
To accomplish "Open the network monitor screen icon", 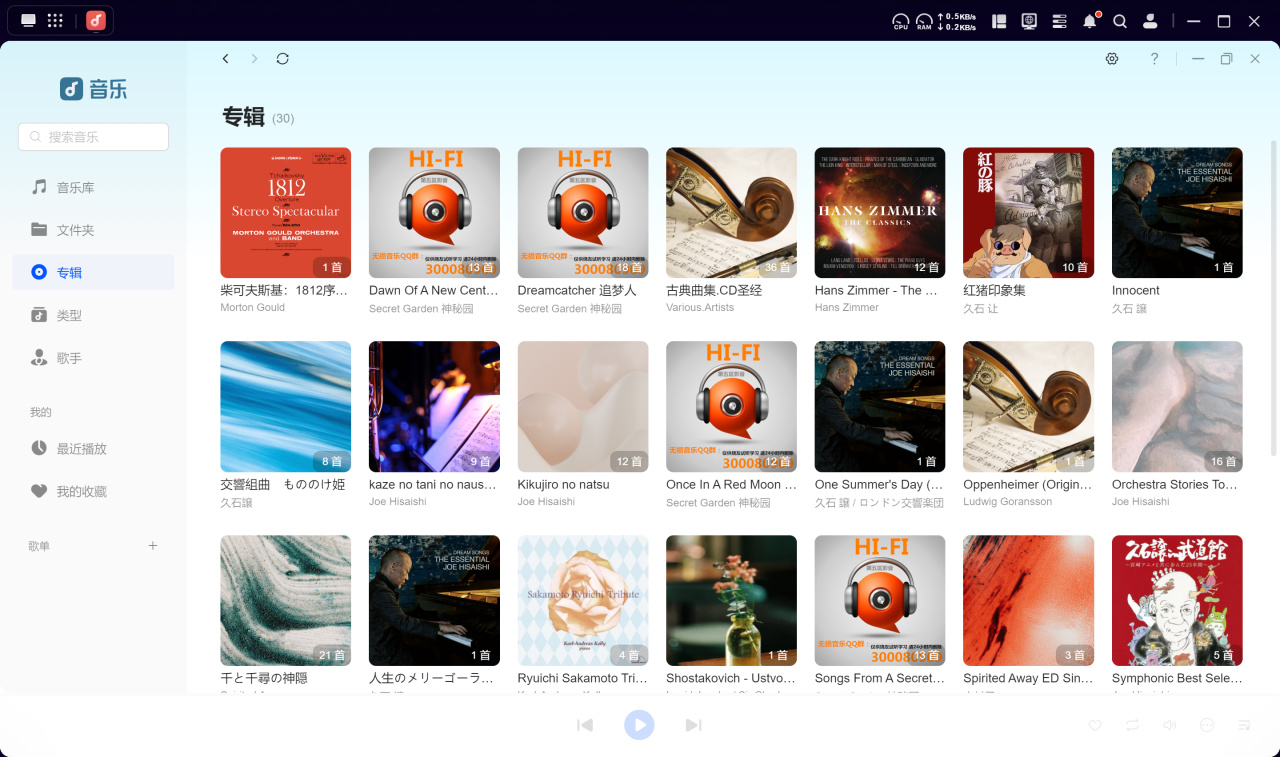I will click(1029, 21).
